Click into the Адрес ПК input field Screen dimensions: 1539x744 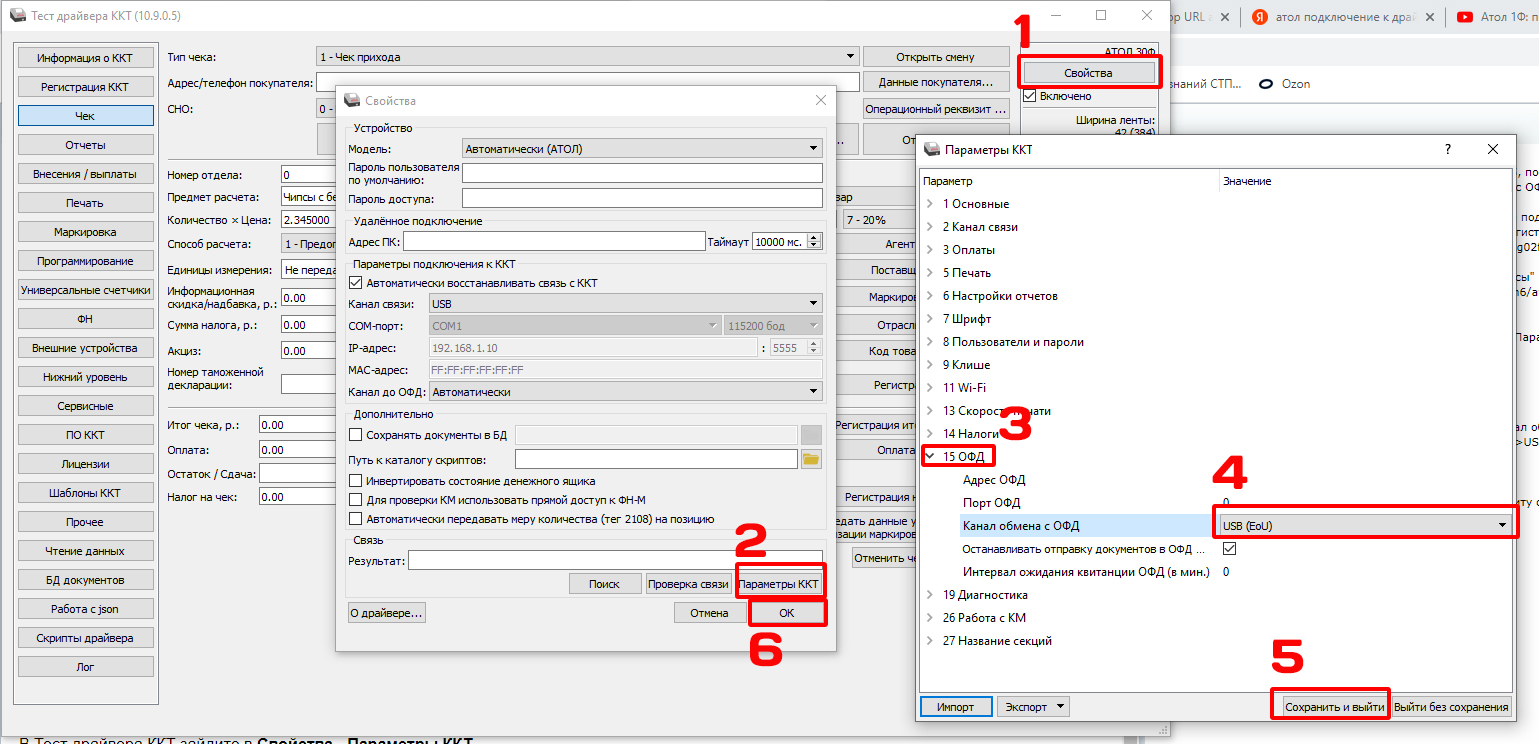point(554,241)
